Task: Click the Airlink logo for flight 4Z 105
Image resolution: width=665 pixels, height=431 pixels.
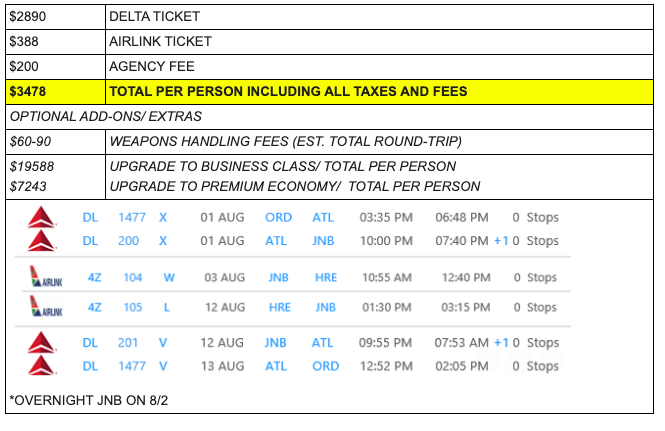Action: [46, 307]
